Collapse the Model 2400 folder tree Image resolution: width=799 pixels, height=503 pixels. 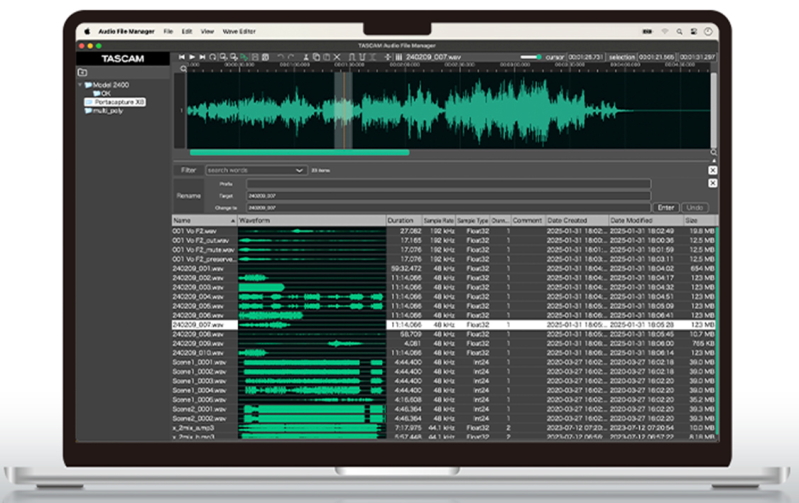(x=80, y=85)
